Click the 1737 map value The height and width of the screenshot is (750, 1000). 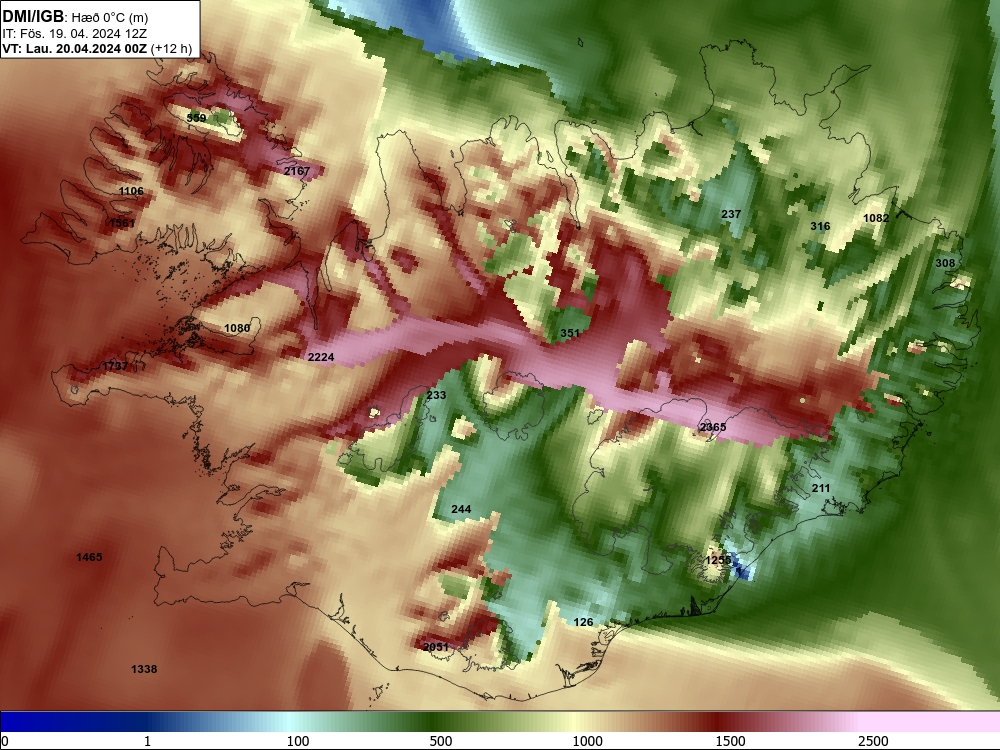pyautogui.click(x=115, y=365)
